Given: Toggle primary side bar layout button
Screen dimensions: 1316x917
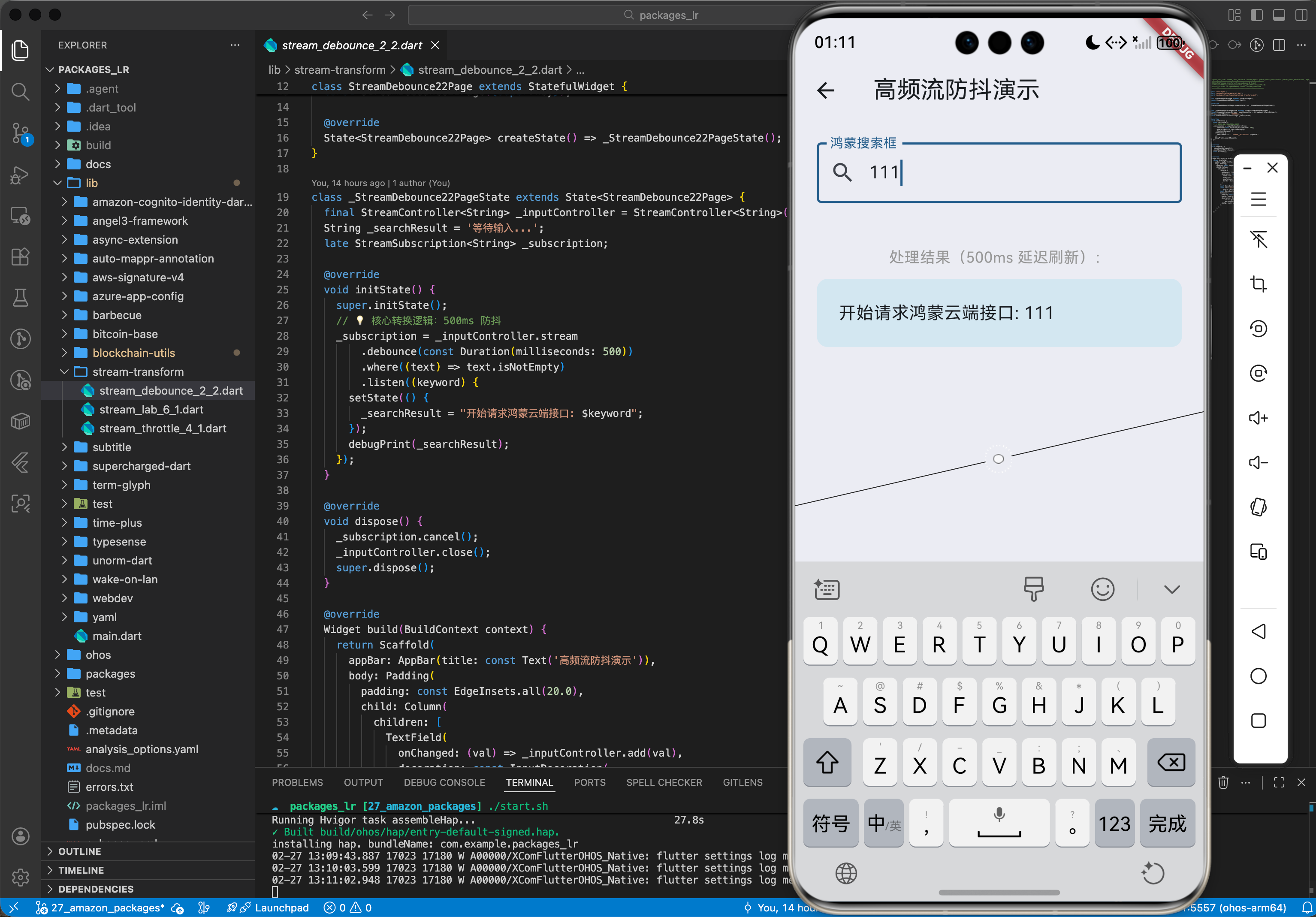Looking at the screenshot, I should pos(1256,15).
